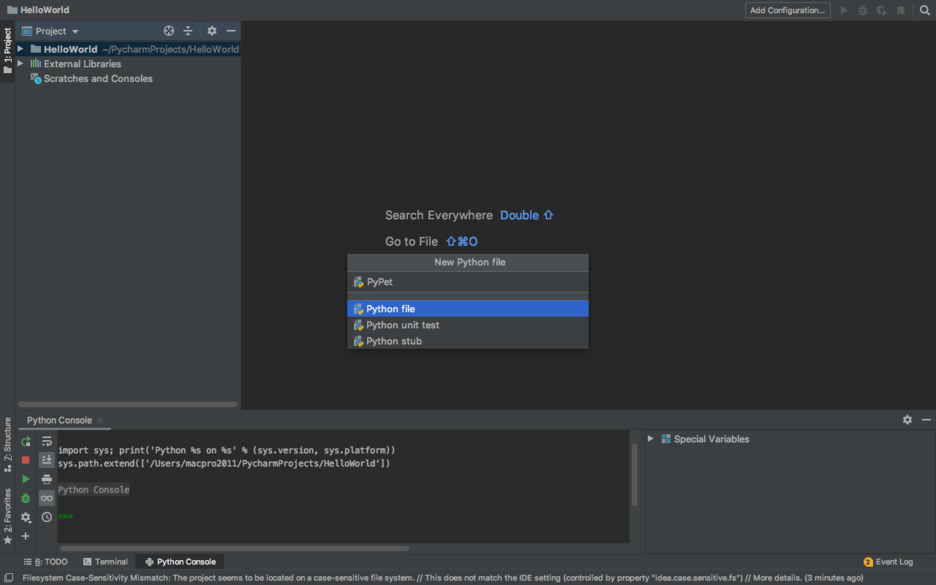936x585 pixels.
Task: Open console Browse History clock icon
Action: point(47,518)
